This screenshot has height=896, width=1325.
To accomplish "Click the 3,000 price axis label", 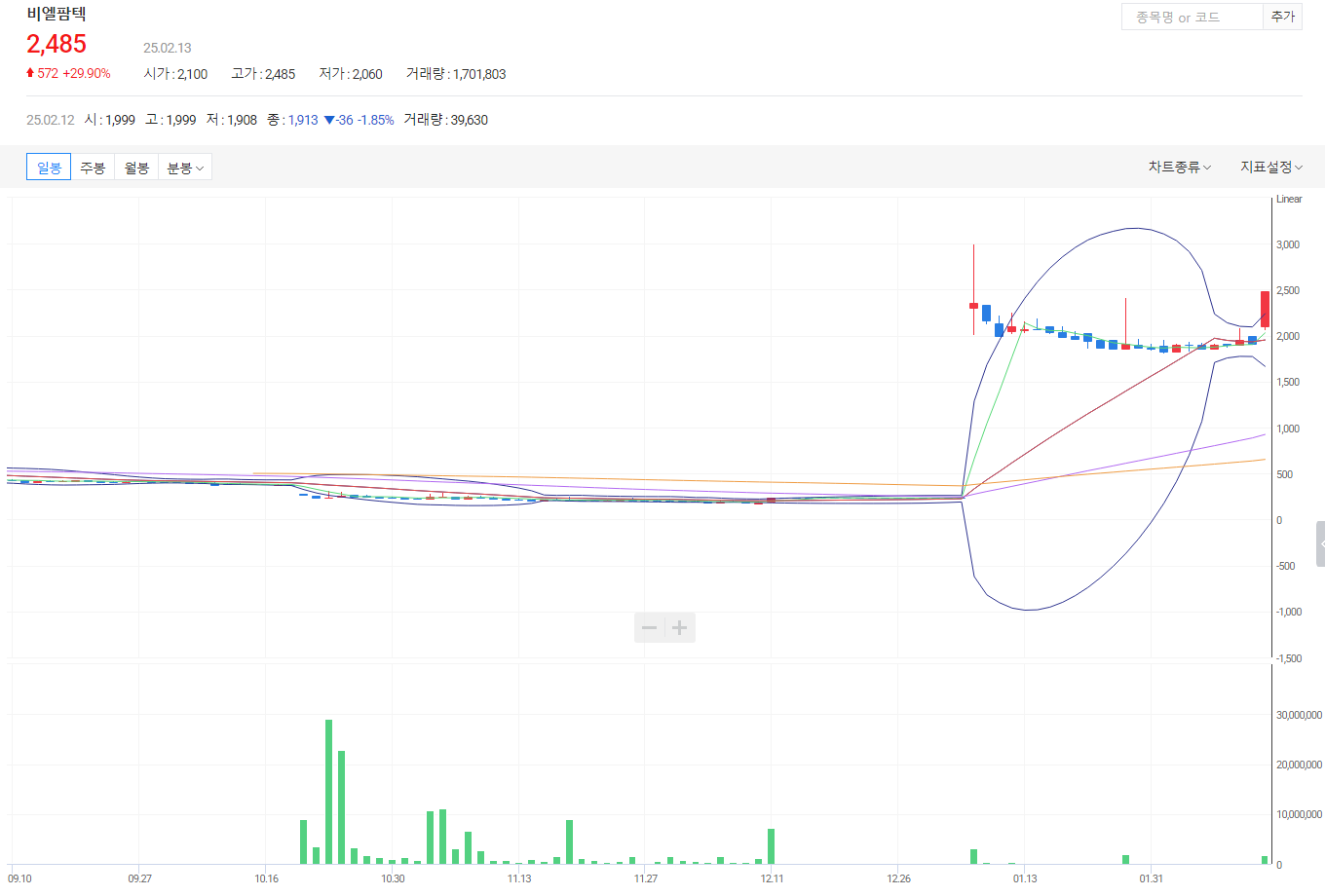I will [1288, 244].
